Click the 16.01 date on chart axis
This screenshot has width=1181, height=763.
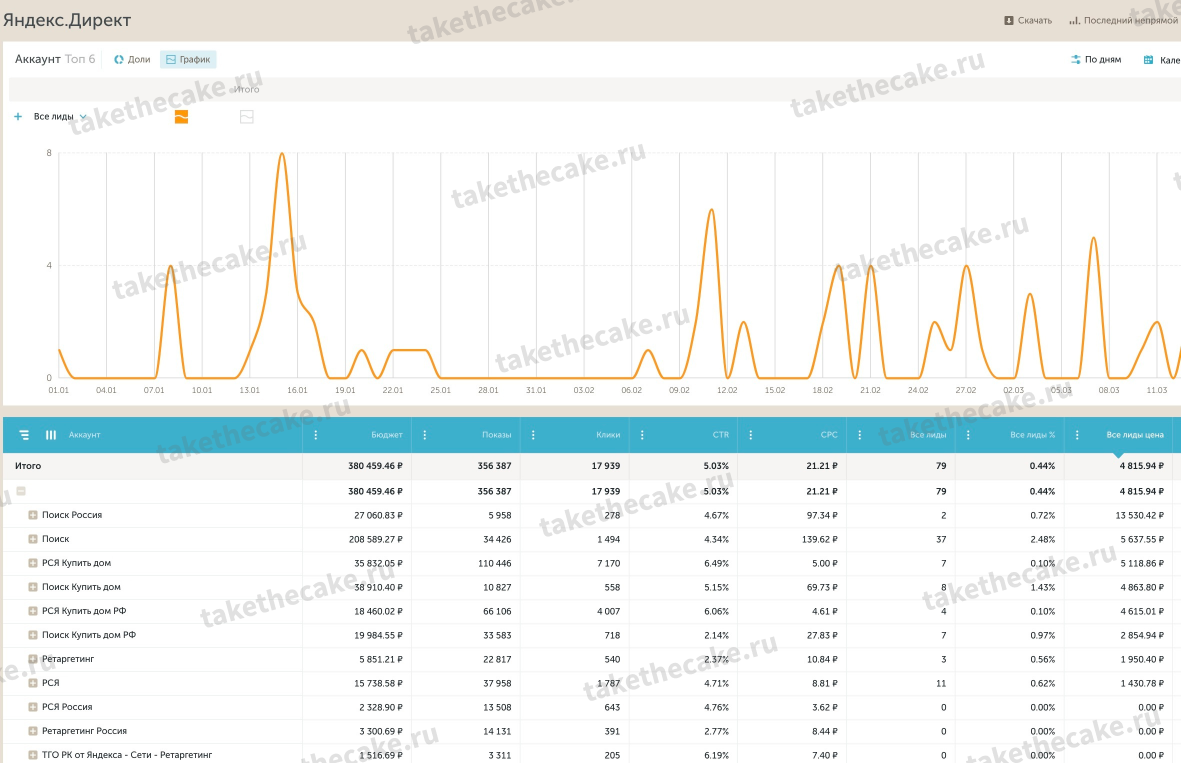coord(298,390)
